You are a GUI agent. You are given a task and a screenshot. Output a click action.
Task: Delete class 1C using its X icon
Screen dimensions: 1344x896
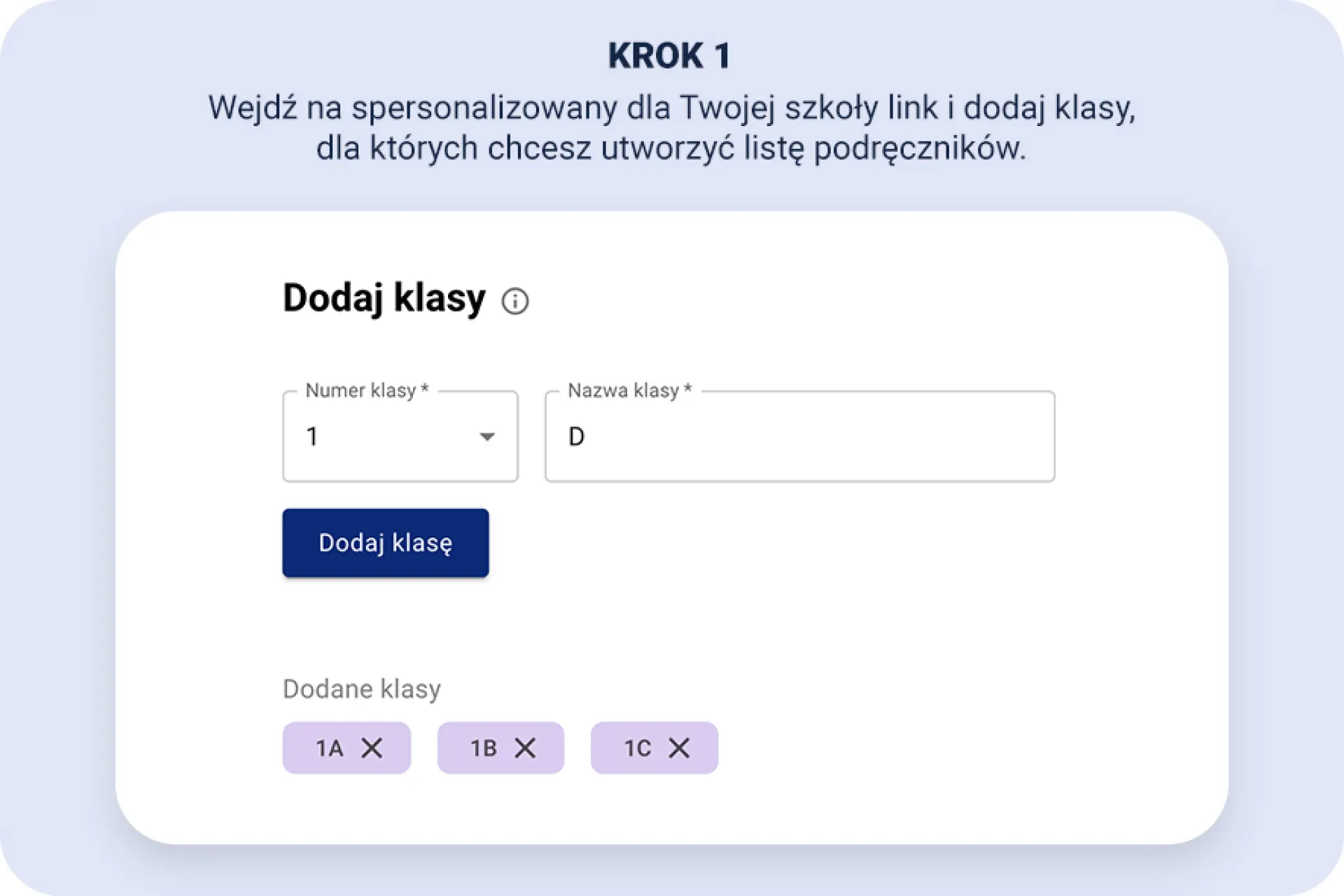[679, 748]
